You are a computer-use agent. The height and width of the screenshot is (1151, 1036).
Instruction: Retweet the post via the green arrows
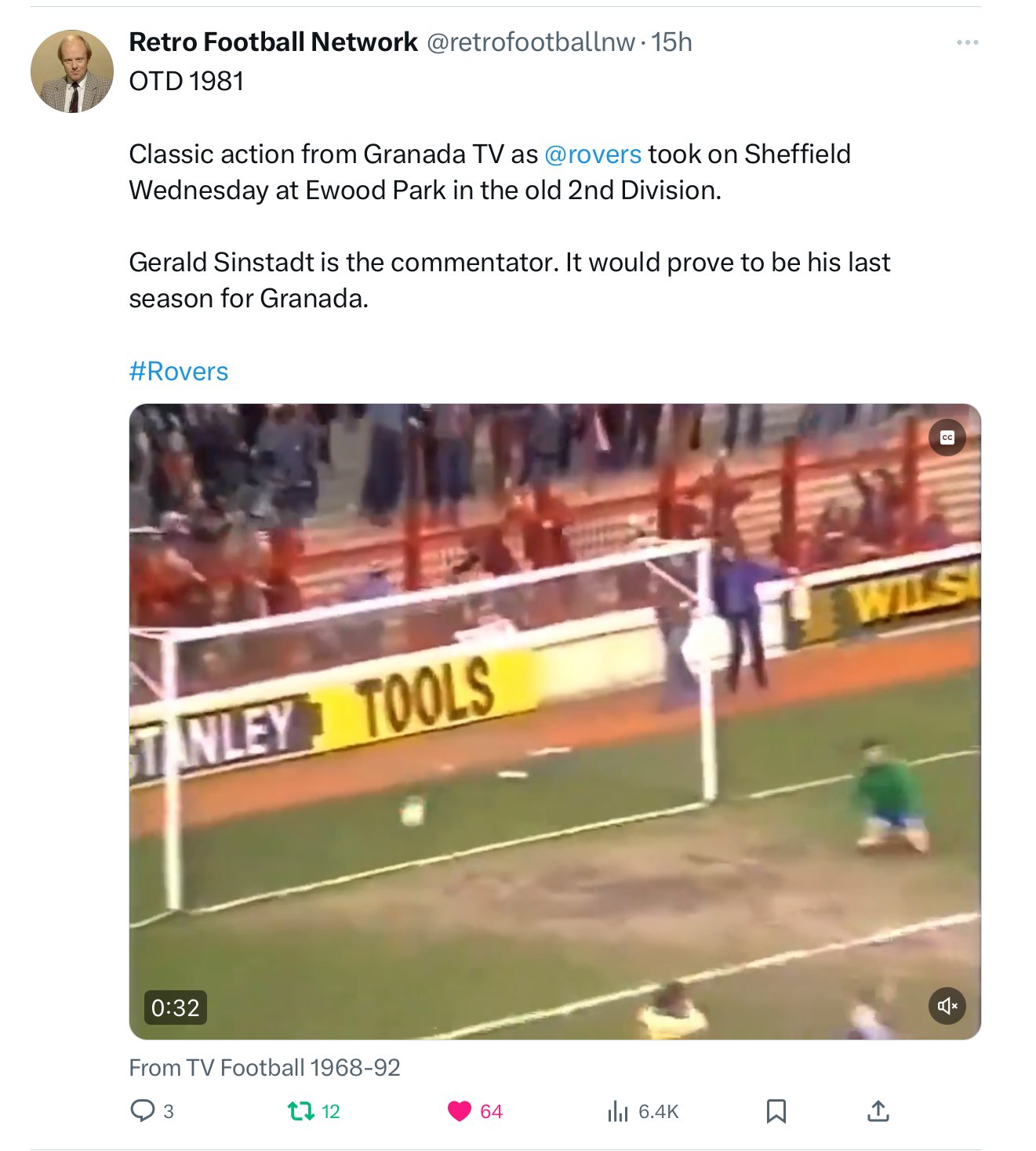coord(301,1110)
